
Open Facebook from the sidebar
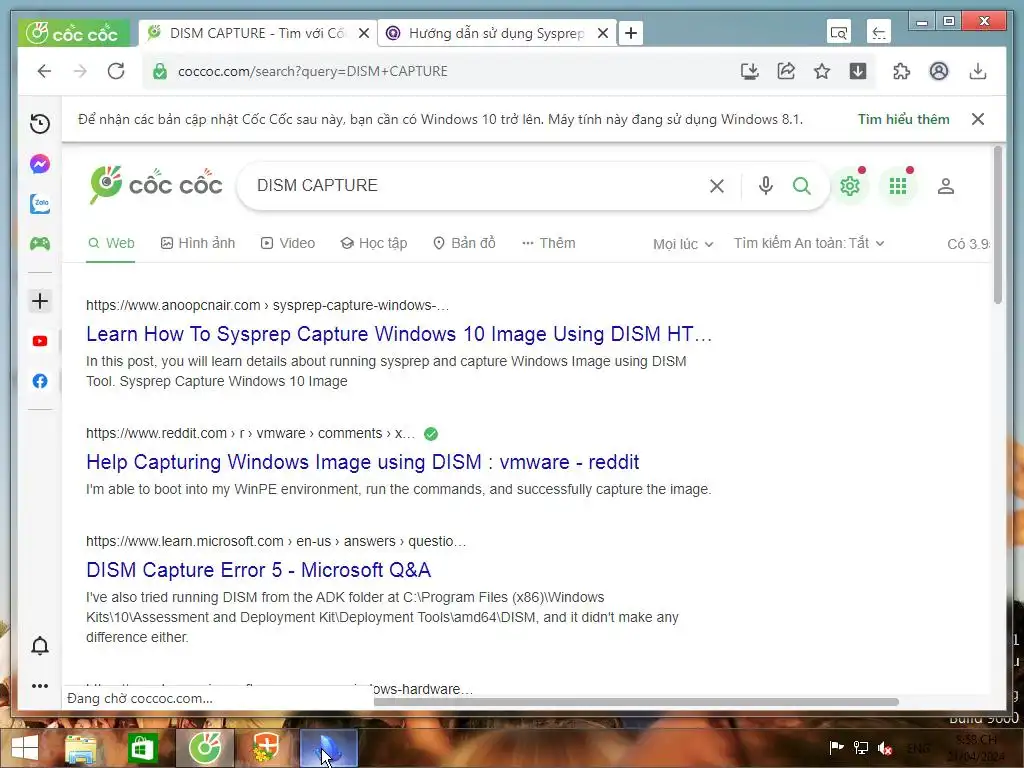[40, 381]
